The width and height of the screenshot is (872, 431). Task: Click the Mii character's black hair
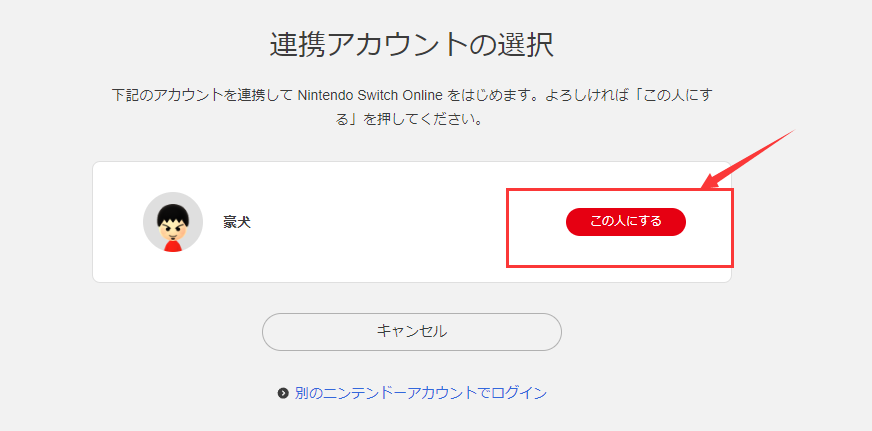[173, 208]
